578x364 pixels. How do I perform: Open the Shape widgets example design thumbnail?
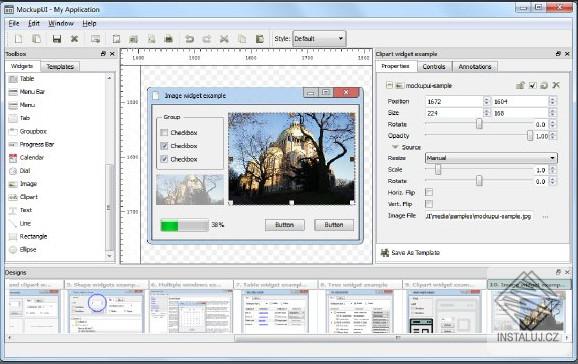(x=106, y=311)
